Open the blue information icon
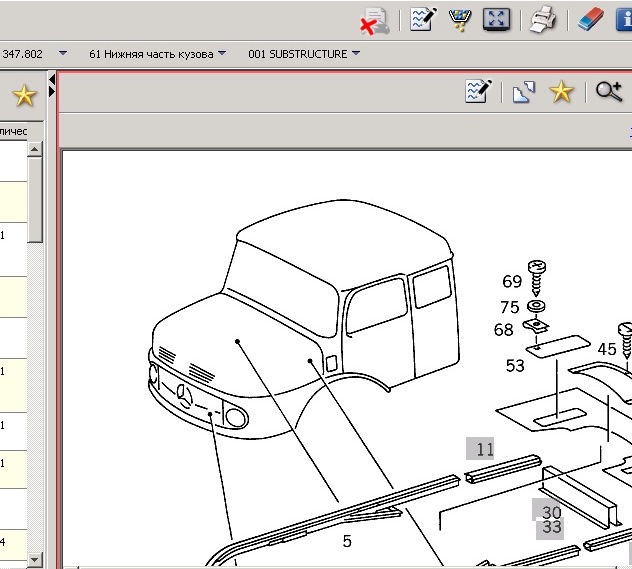The image size is (632, 569). point(624,19)
